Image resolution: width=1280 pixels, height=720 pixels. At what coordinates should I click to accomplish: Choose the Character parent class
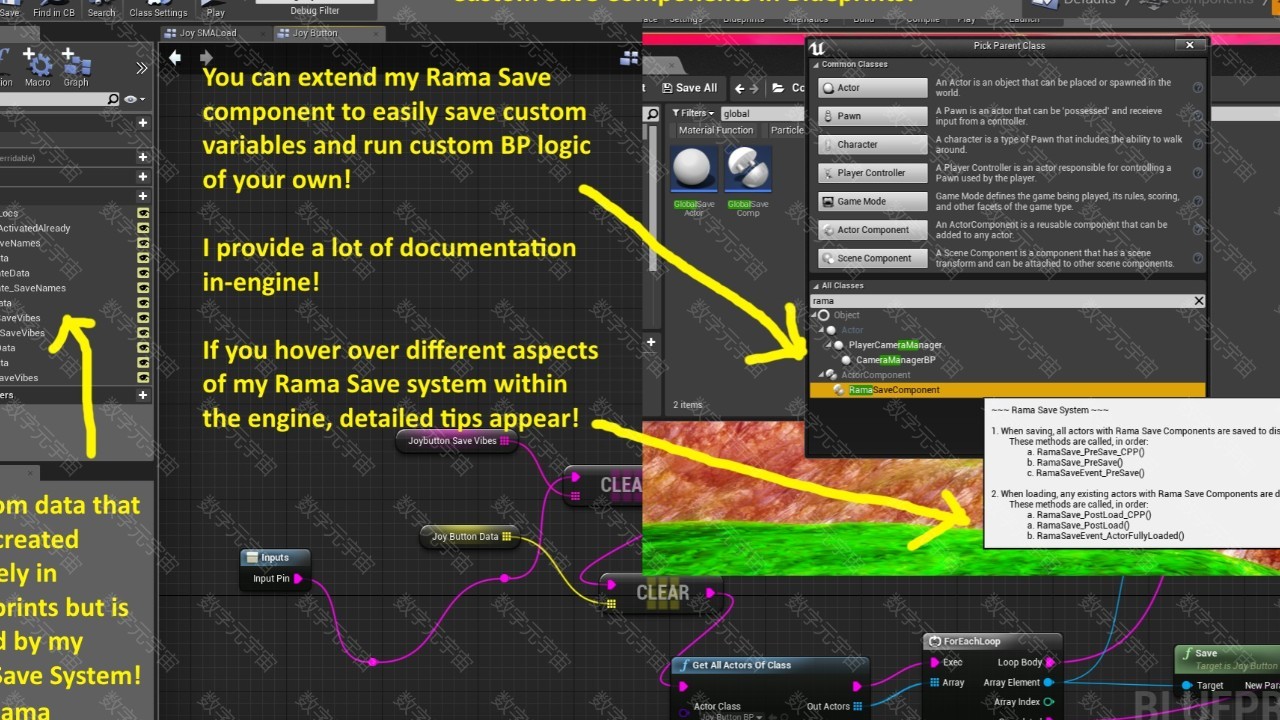click(x=873, y=145)
